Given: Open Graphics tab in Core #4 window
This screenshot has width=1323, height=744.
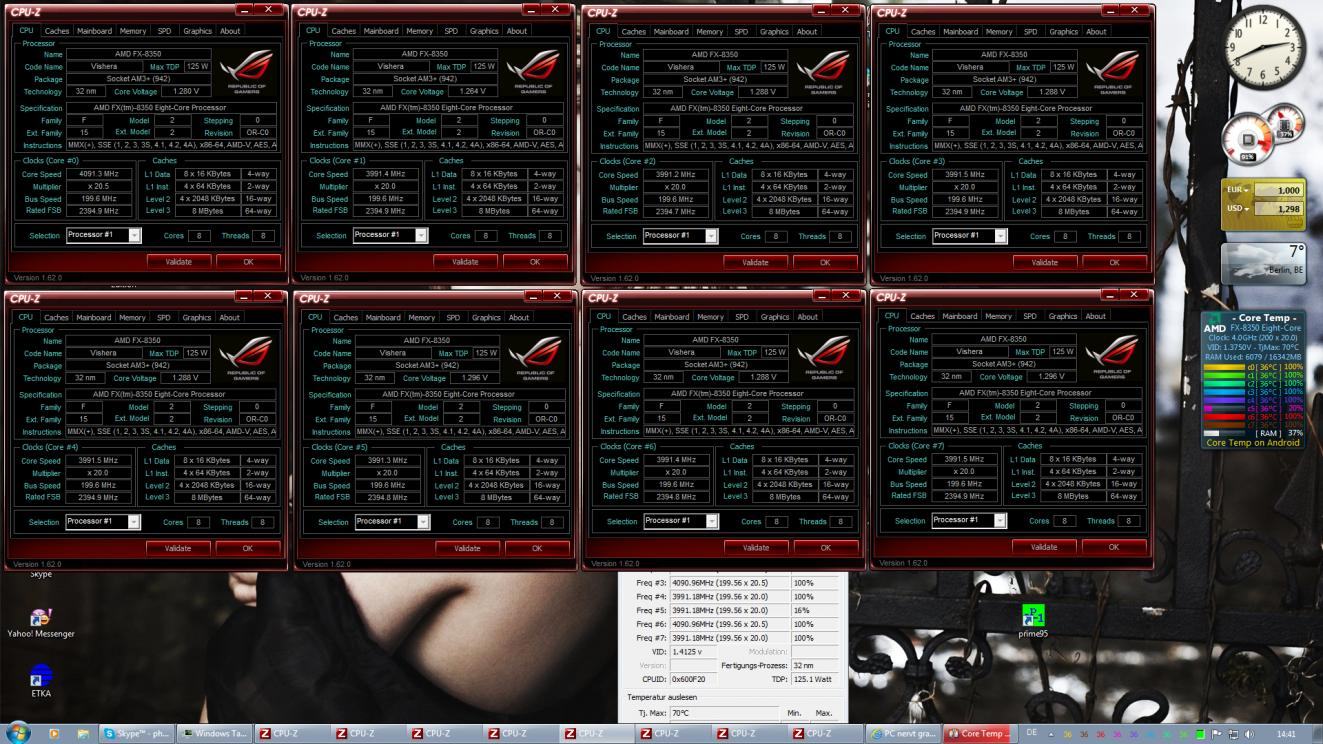Looking at the screenshot, I should [x=197, y=317].
